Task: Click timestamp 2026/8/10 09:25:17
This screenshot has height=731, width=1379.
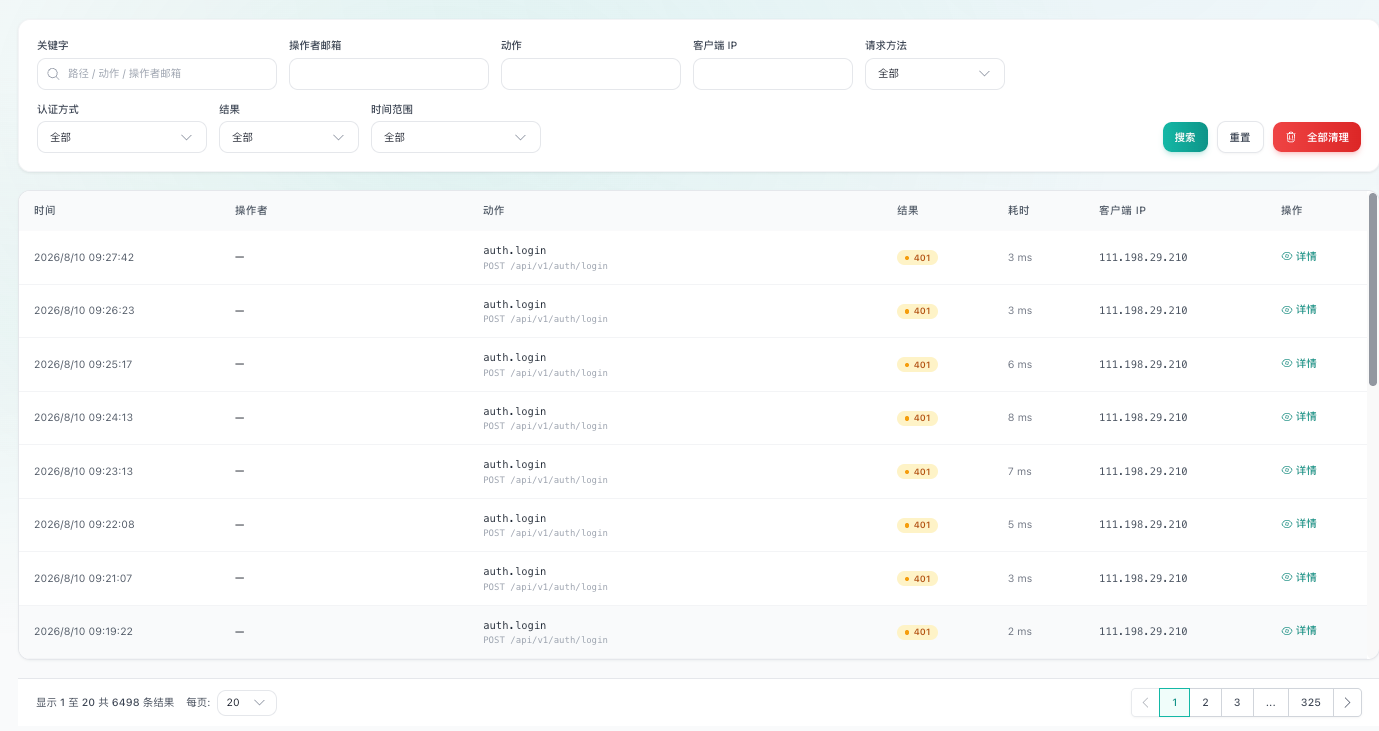Action: click(83, 365)
